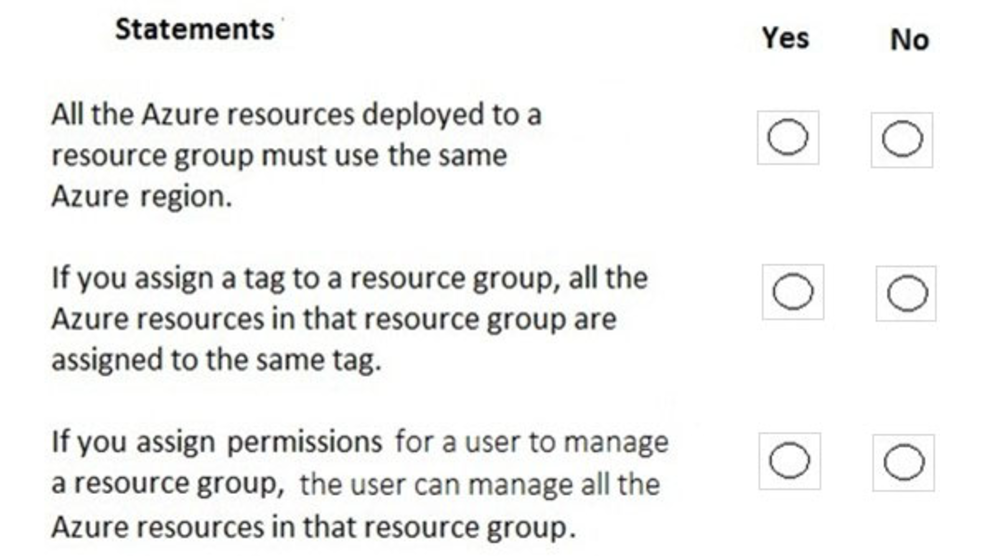Select No for the same Azure region statement
The image size is (1005, 557).
click(902, 140)
